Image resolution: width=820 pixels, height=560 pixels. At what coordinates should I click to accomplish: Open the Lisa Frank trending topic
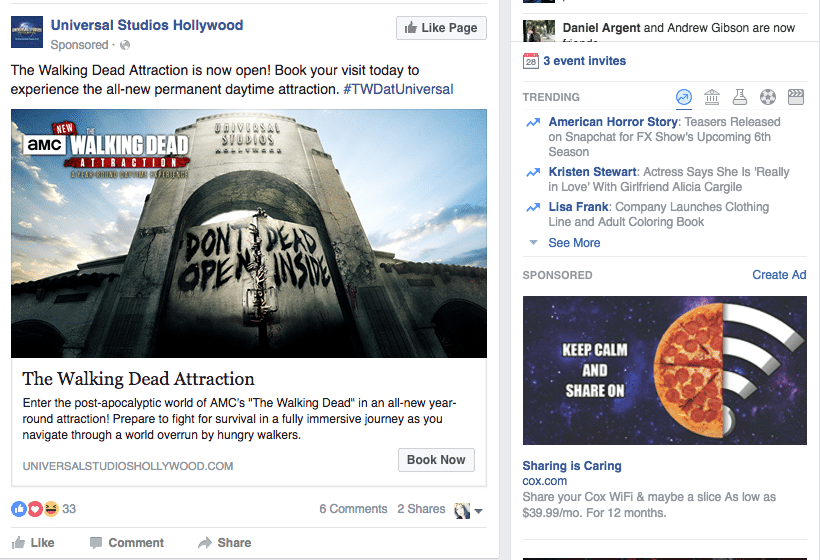[x=578, y=207]
